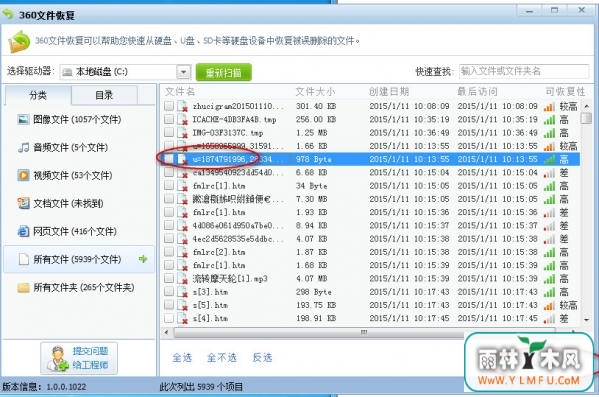Image resolution: width=599 pixels, height=397 pixels.
Task: Click file icon of 4d086e061d950a7be0 row
Action: pos(183,225)
